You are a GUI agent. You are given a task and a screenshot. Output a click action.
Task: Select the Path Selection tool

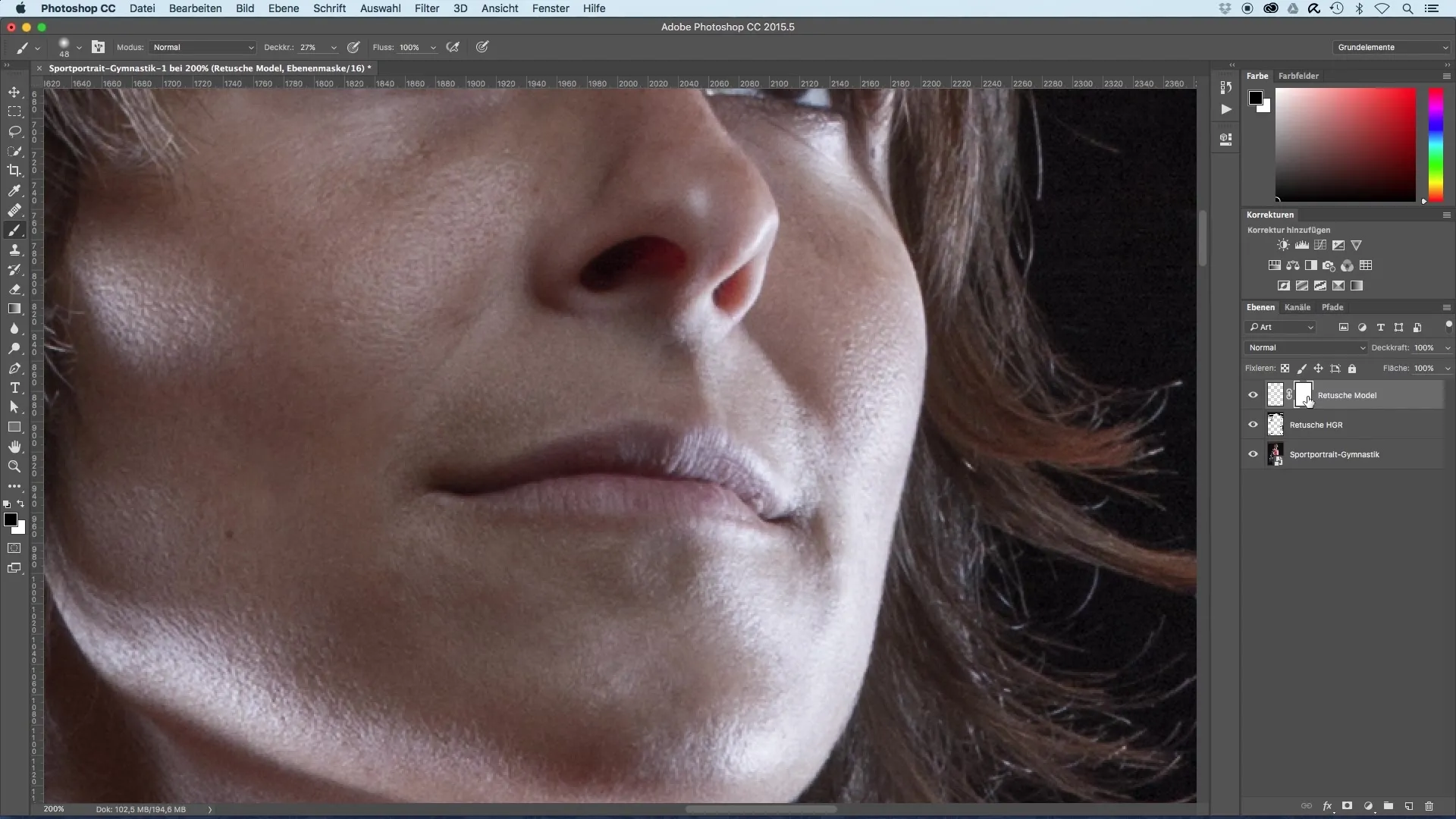14,407
